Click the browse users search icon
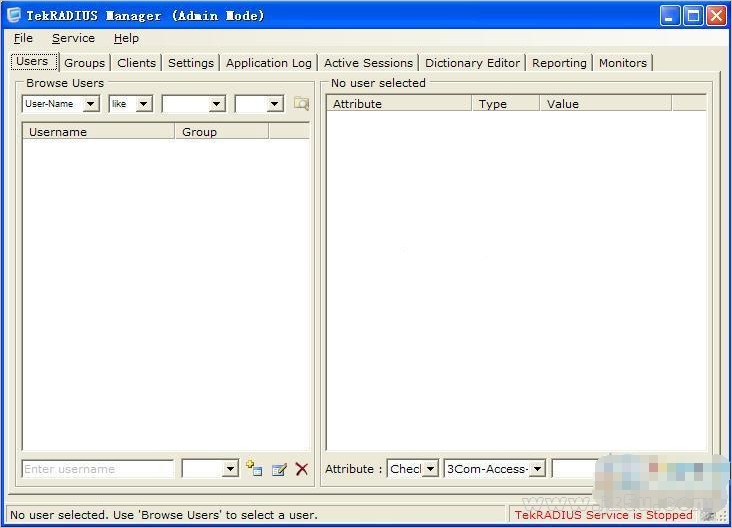Viewport: 732px width, 528px height. 301,104
